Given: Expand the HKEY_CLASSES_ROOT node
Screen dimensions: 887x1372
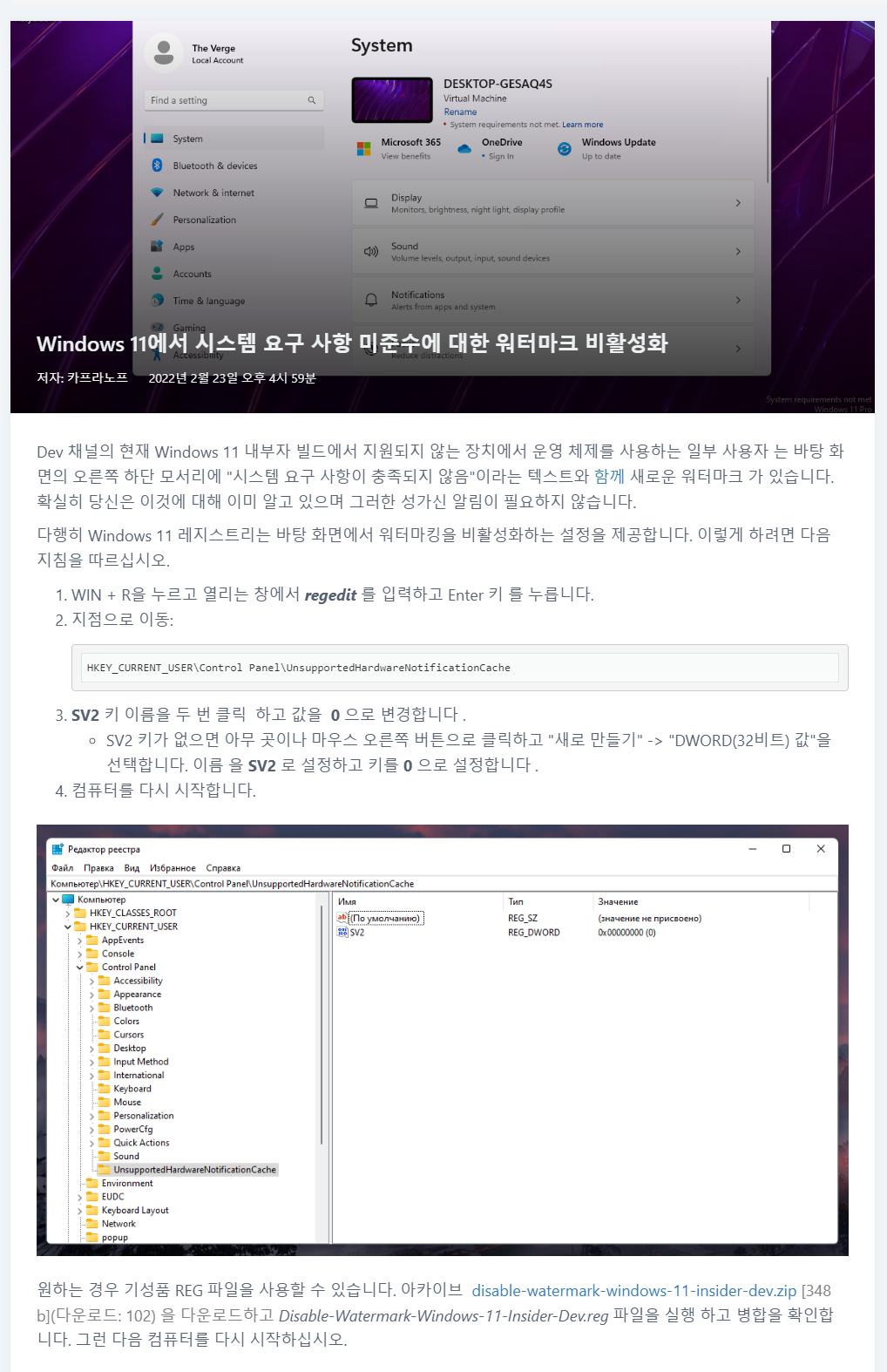Looking at the screenshot, I should click(68, 914).
